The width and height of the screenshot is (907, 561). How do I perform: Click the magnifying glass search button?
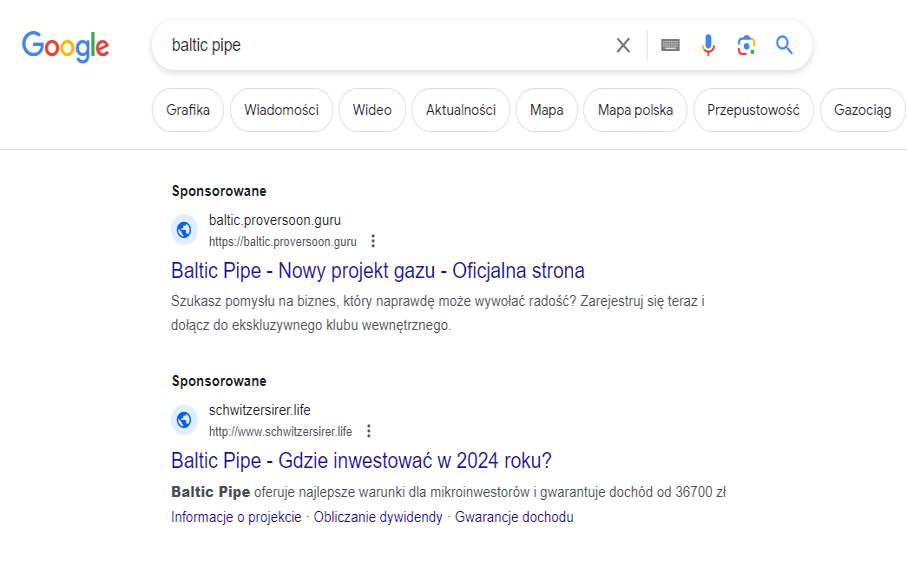point(784,45)
